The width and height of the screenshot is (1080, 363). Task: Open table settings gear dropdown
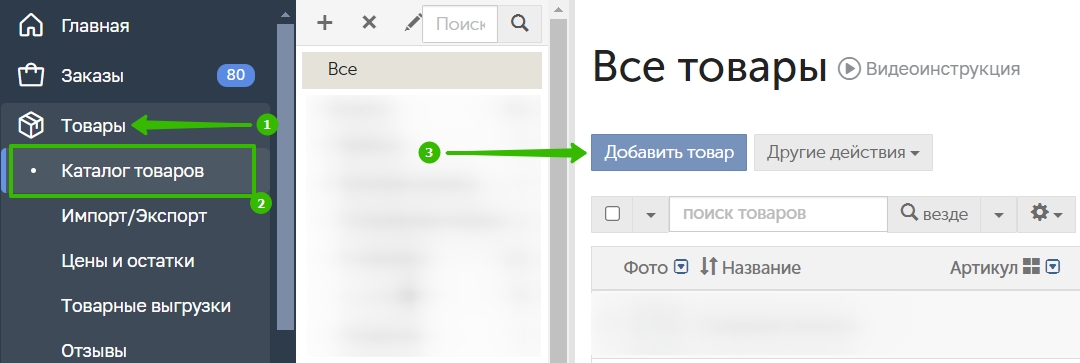point(1046,214)
